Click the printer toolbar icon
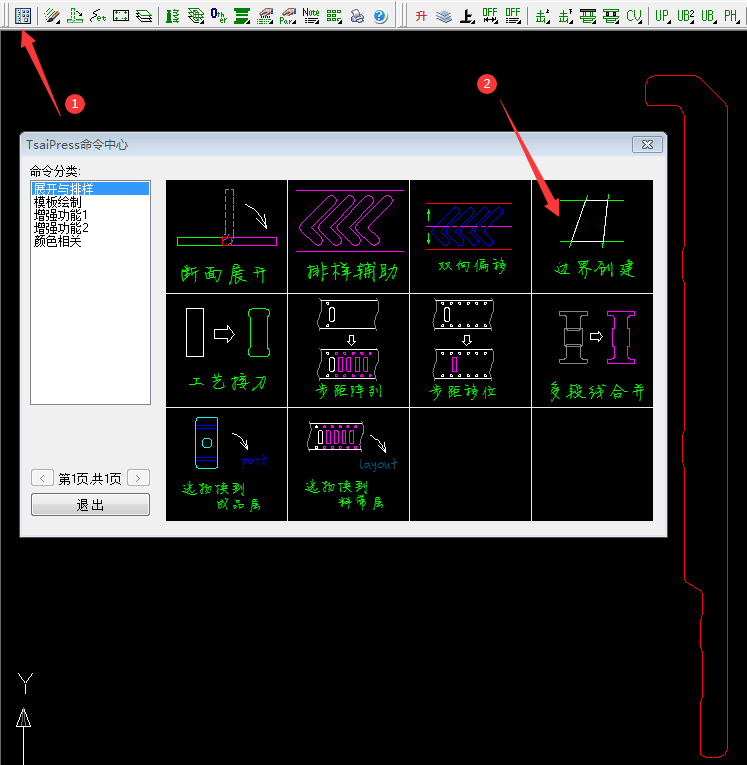 pos(357,16)
